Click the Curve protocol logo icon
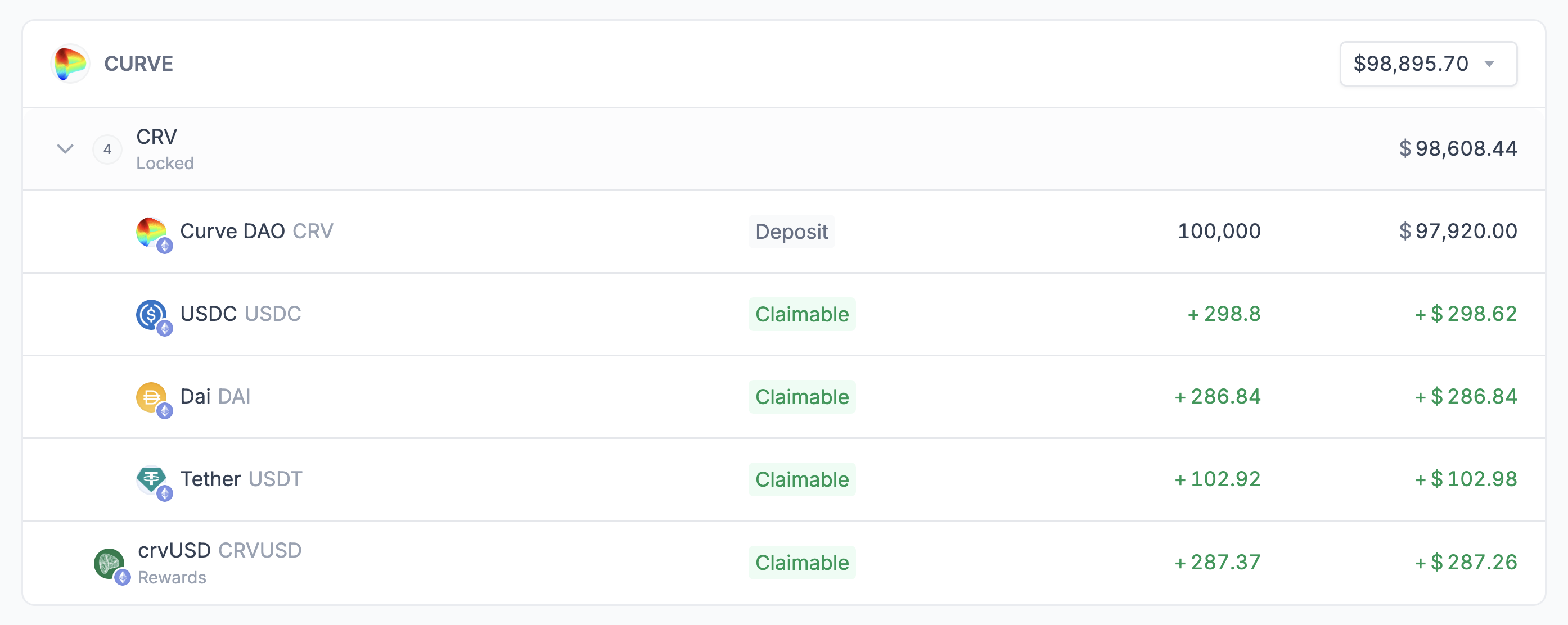This screenshot has height=625, width=1568. coord(70,64)
